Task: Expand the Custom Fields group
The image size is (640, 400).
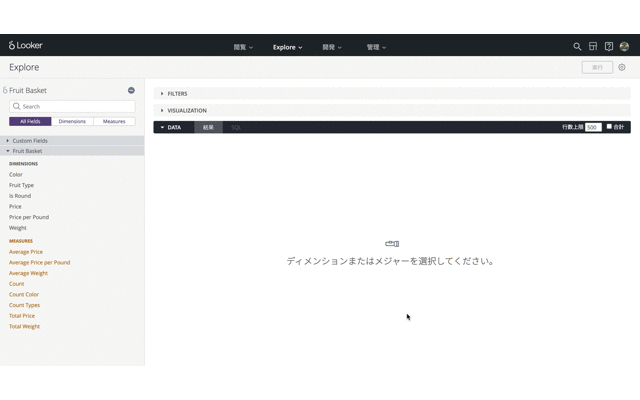Action: coord(29,141)
